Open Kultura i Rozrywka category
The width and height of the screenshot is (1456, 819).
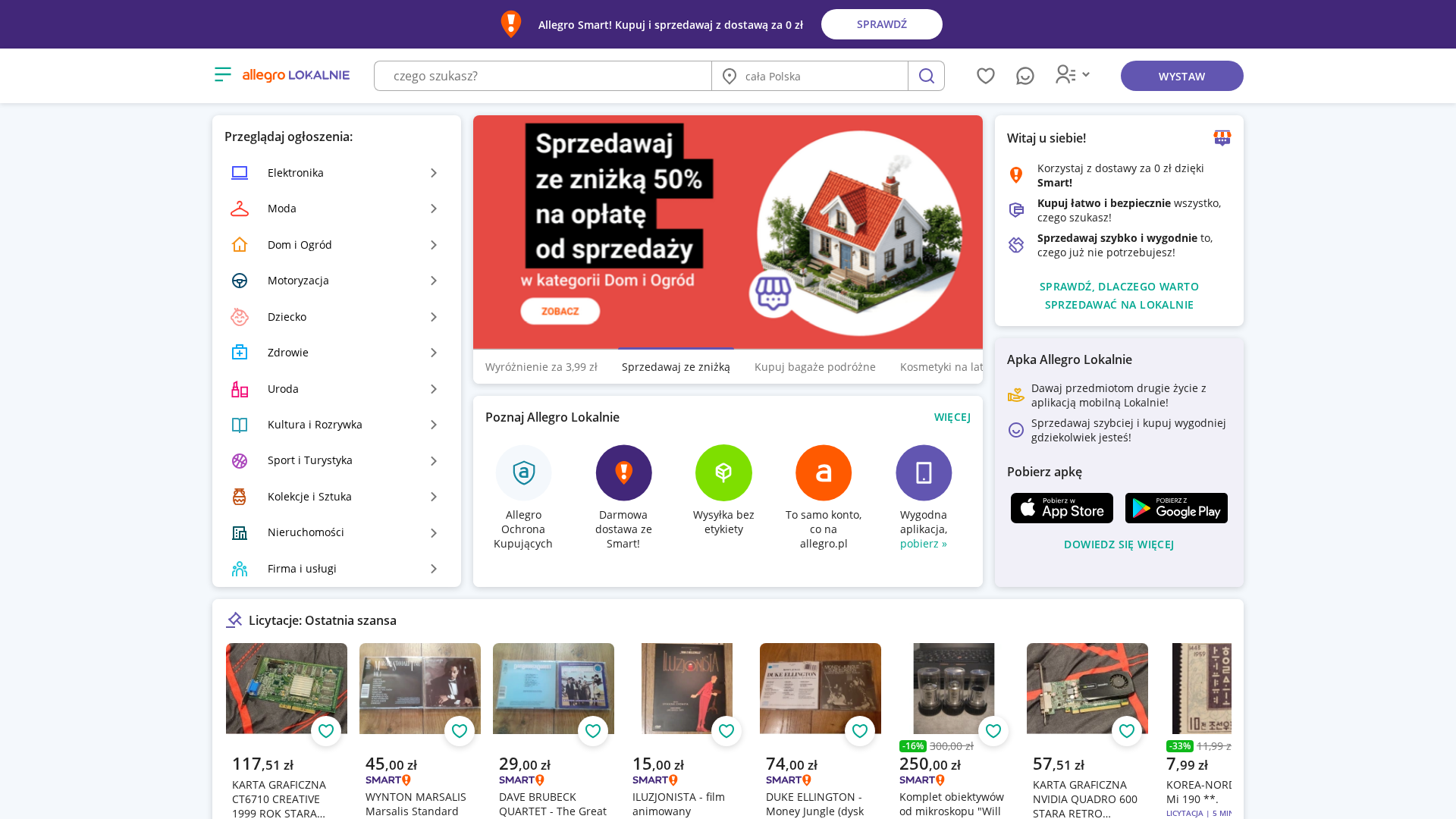click(x=337, y=425)
